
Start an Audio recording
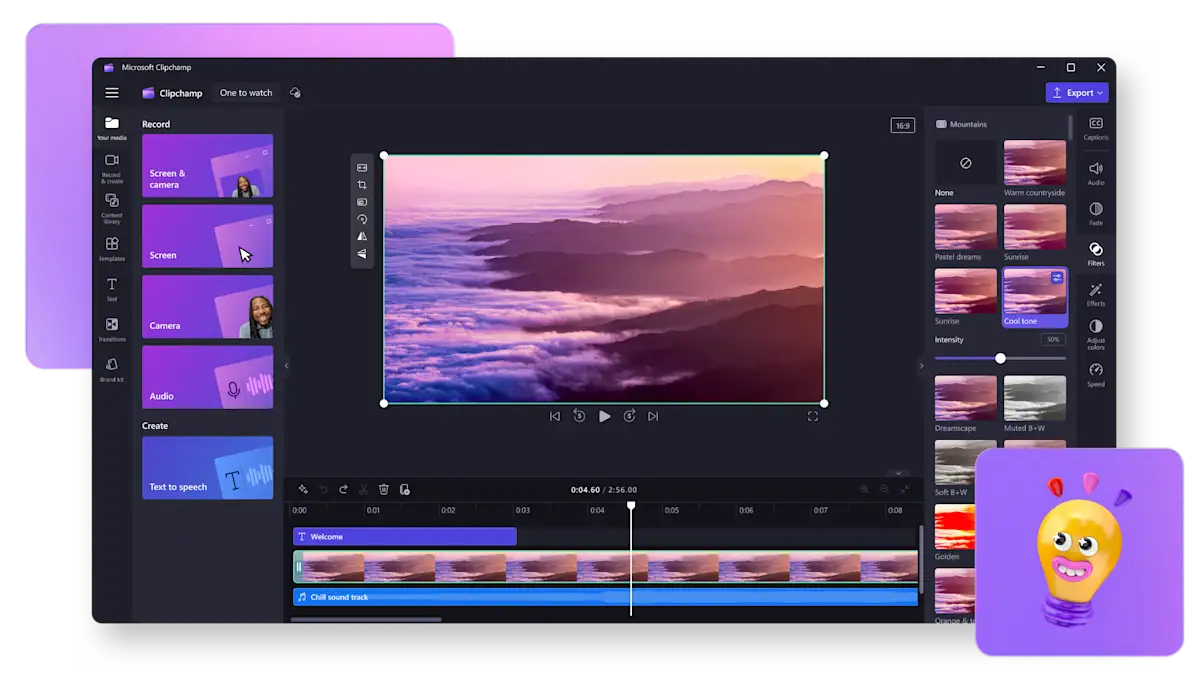click(207, 377)
